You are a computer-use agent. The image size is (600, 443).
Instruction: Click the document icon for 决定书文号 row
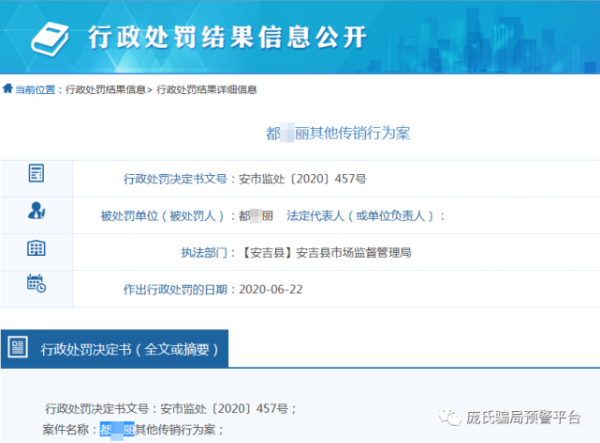pos(37,172)
